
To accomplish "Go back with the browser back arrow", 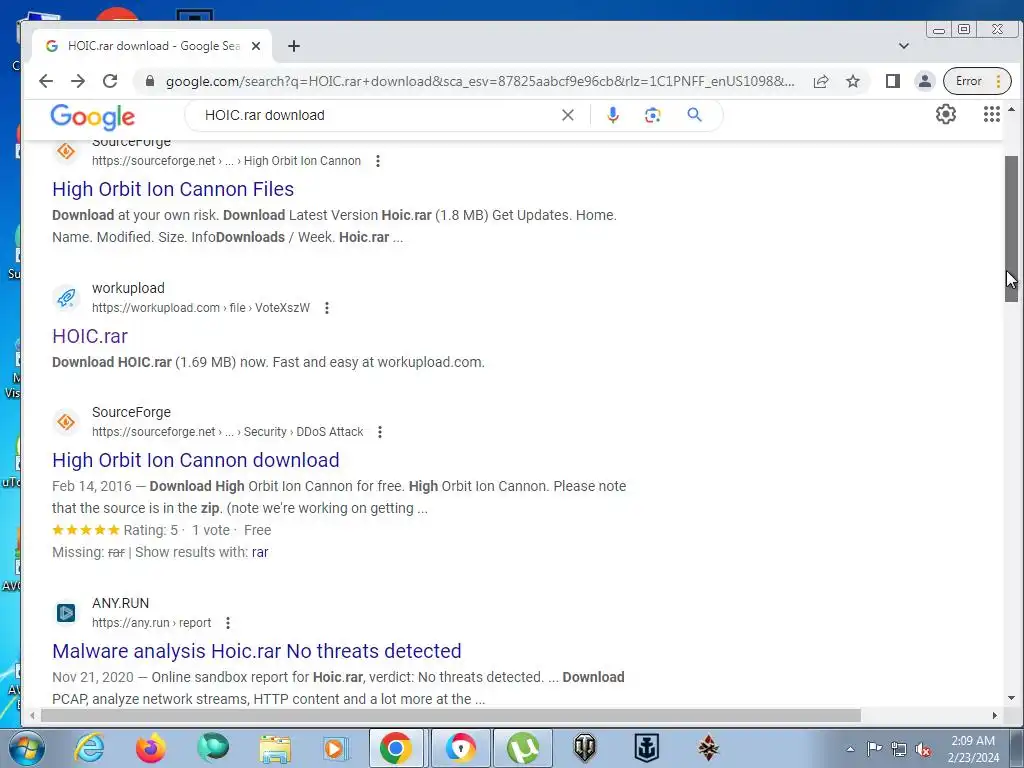I will 46,81.
